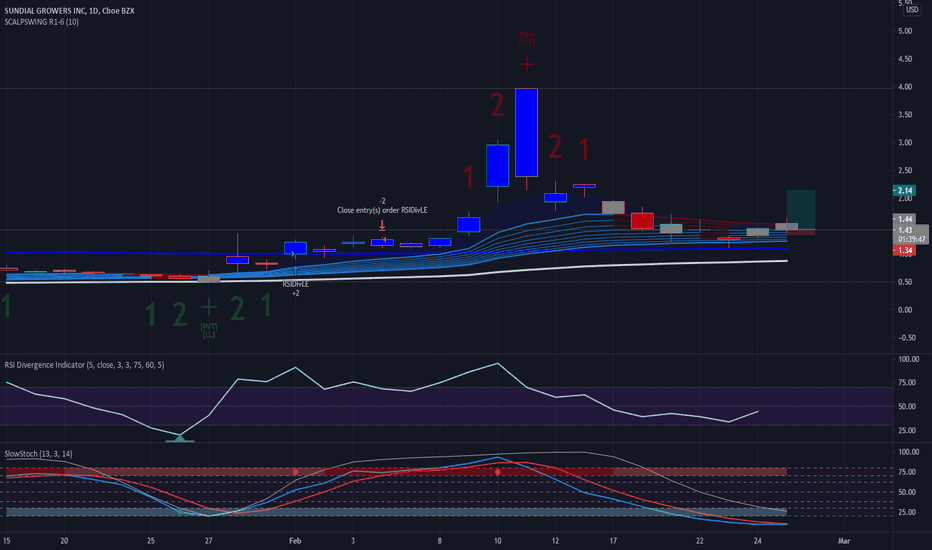This screenshot has height=550, width=932.
Task: Click date 27 on time axis
Action: point(209,540)
